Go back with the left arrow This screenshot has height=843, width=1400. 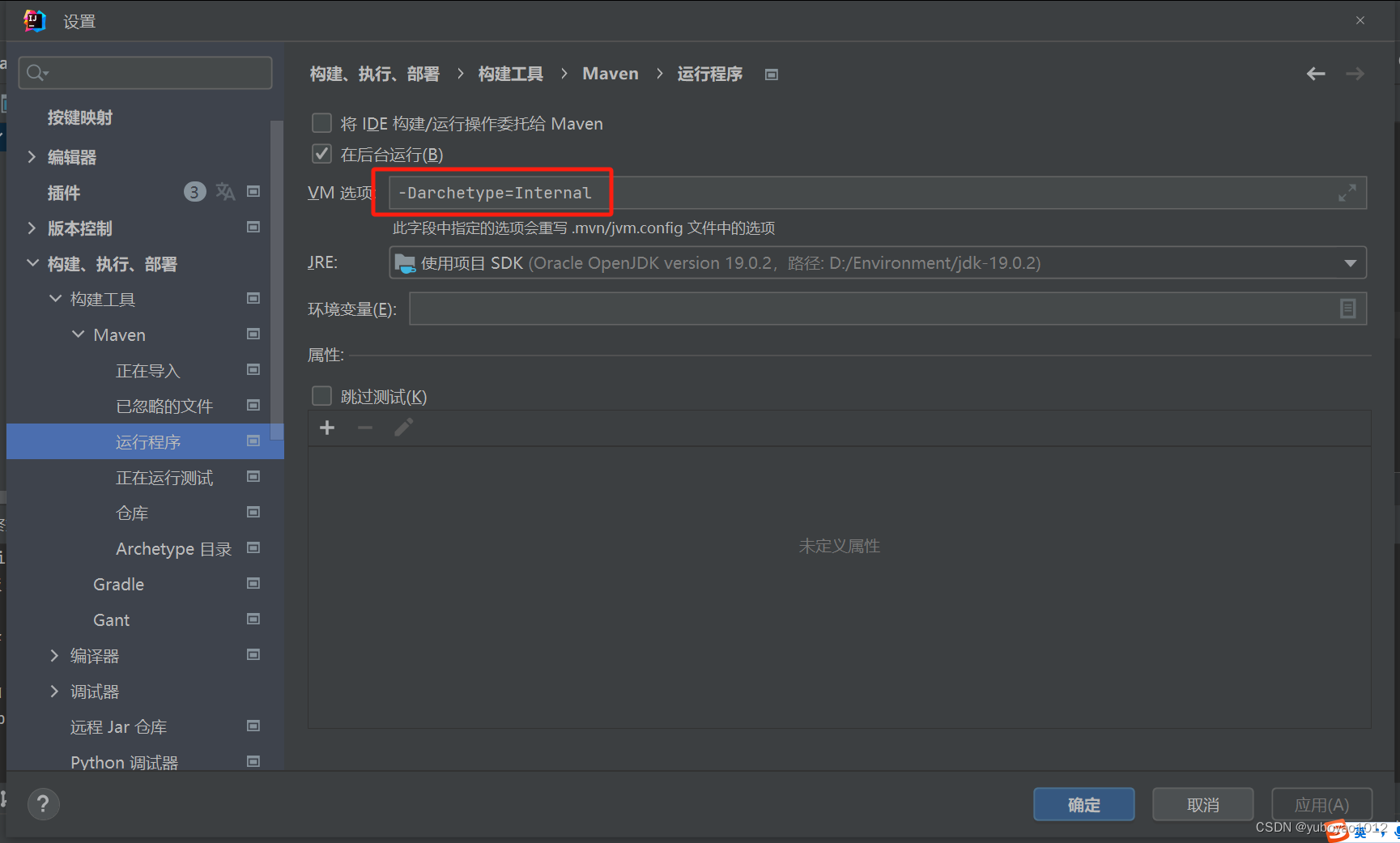[1316, 74]
